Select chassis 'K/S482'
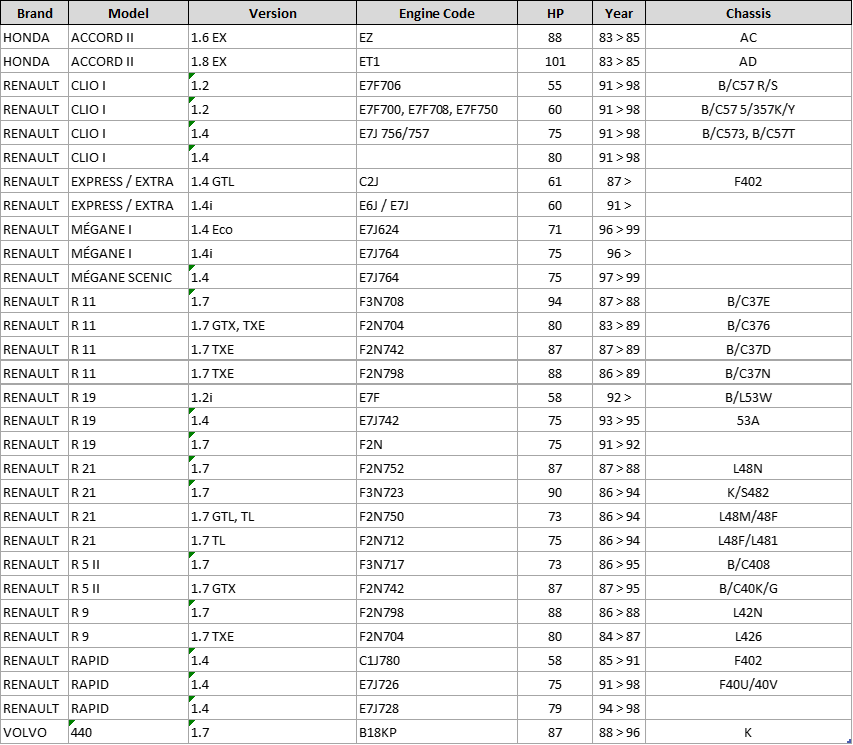This screenshot has width=853, height=745. pyautogui.click(x=749, y=492)
